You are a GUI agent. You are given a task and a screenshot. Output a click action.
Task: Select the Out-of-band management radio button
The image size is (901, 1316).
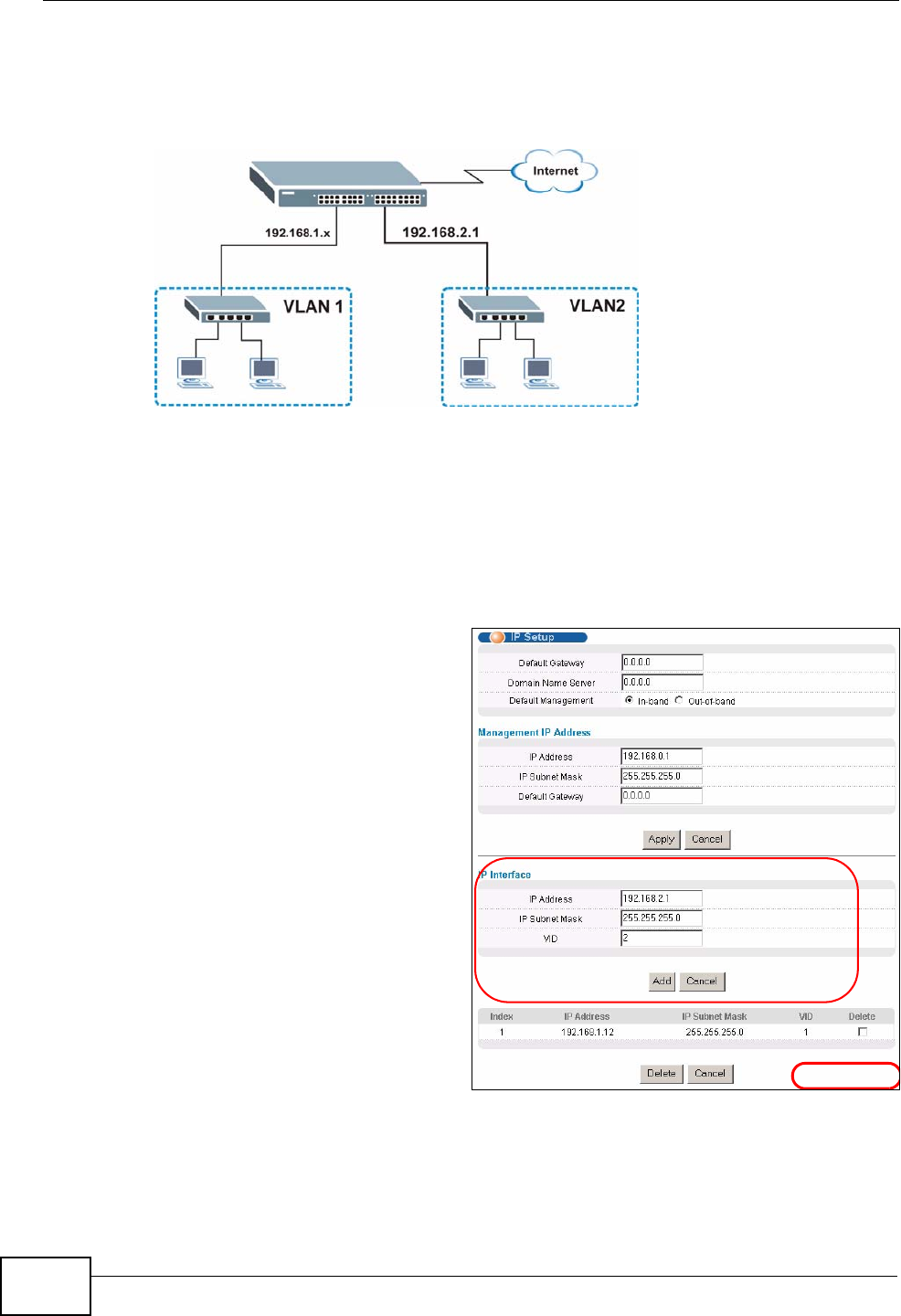[x=679, y=701]
